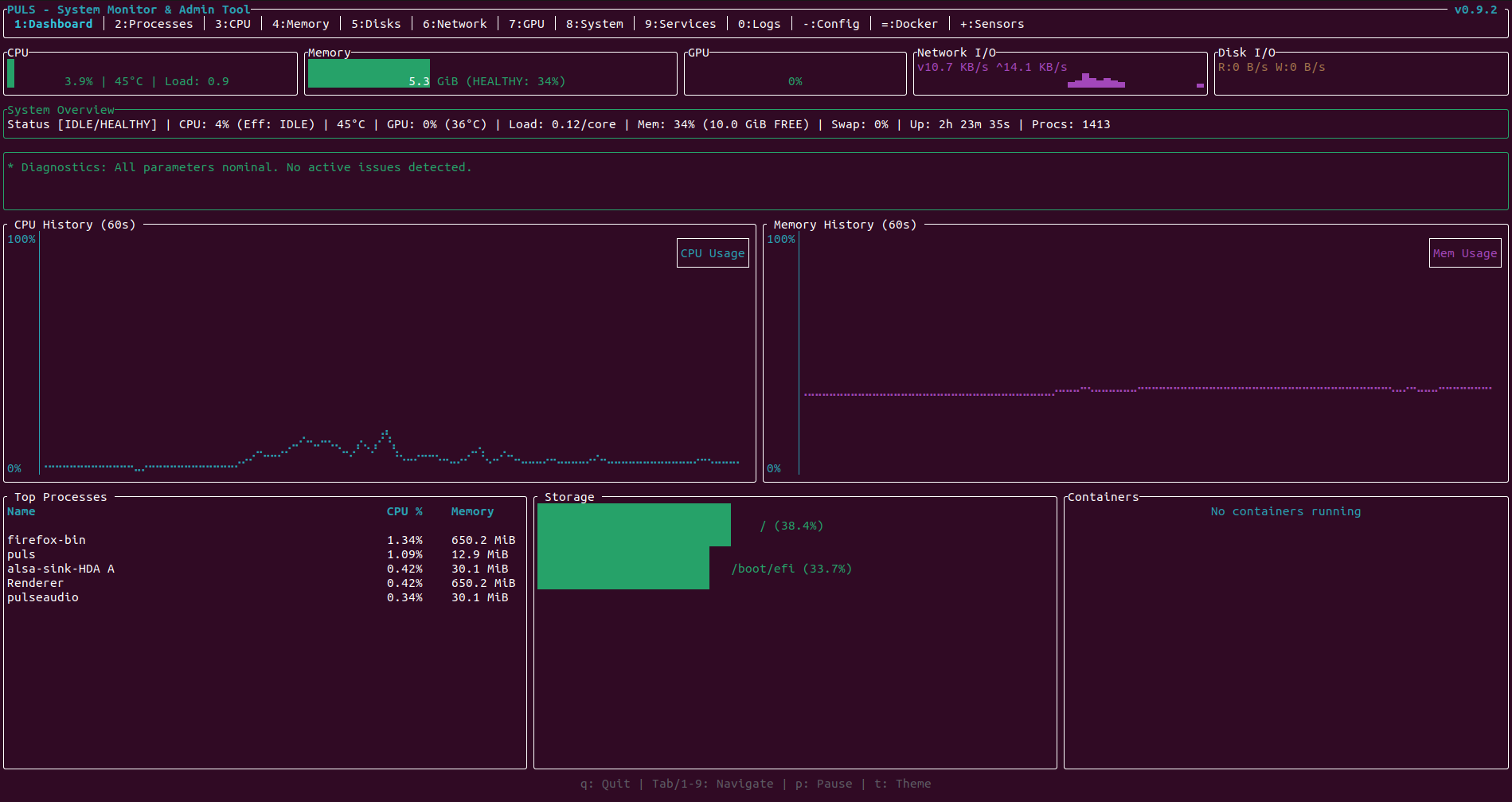Viewport: 1512px width, 802px height.
Task: Click the CPU % column header
Action: [404, 511]
